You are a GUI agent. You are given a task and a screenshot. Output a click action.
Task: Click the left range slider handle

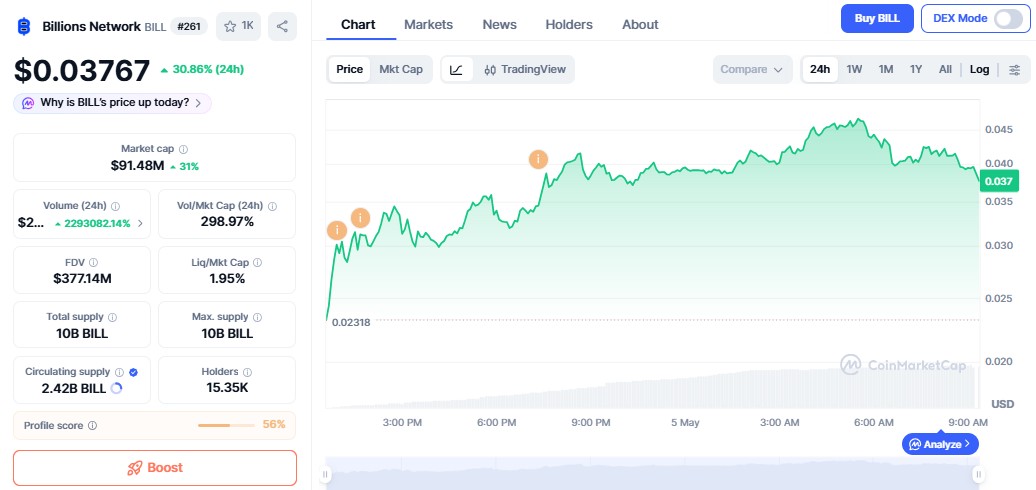(325, 473)
